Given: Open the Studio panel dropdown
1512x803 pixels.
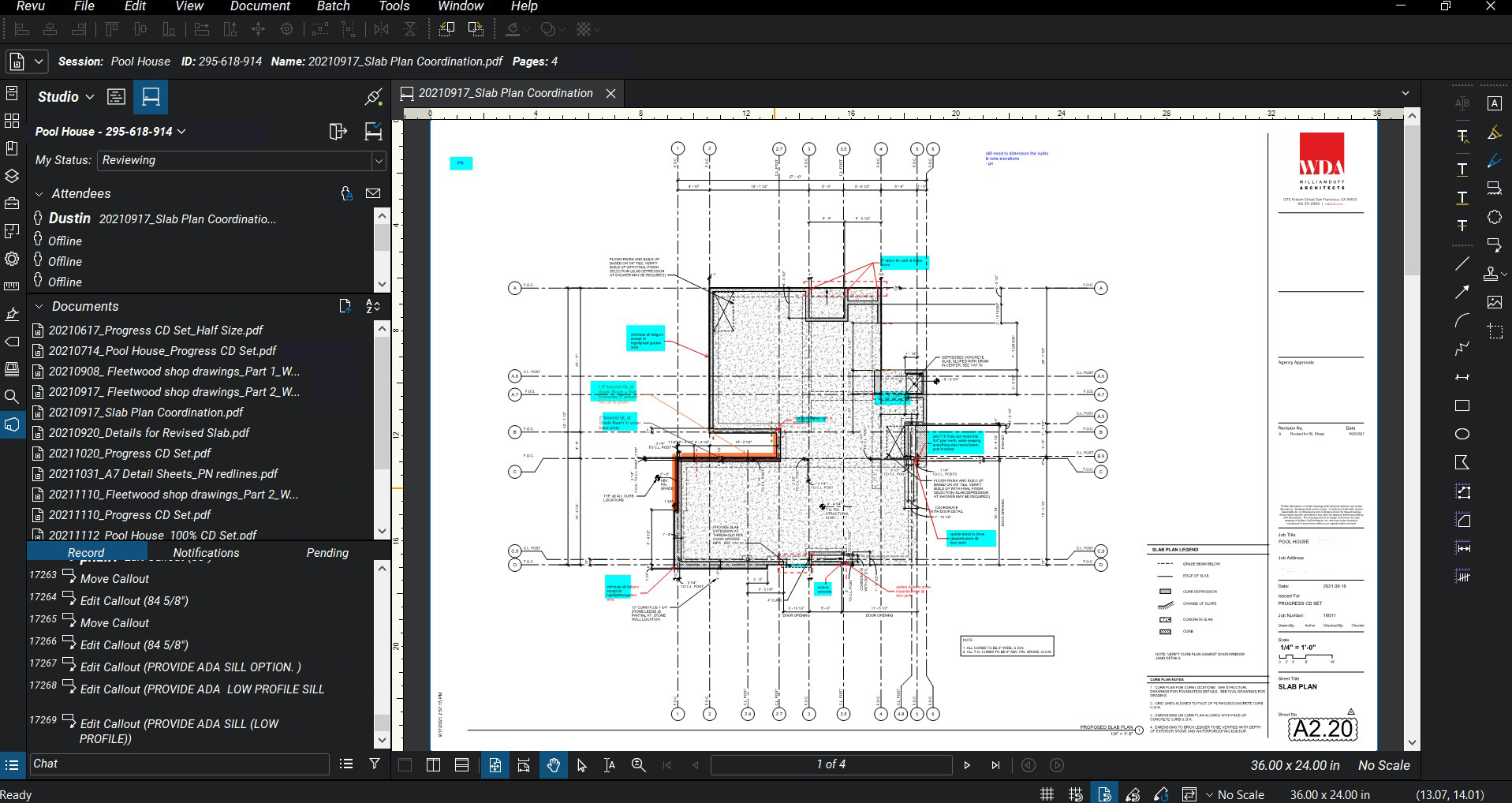Looking at the screenshot, I should point(89,97).
